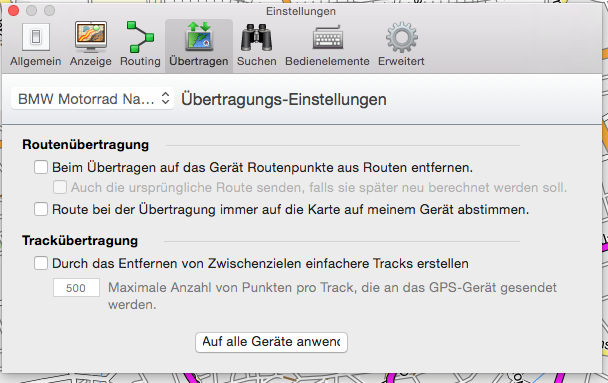The height and width of the screenshot is (383, 608).
Task: Switch to the Erweitert tab label
Action: (401, 61)
